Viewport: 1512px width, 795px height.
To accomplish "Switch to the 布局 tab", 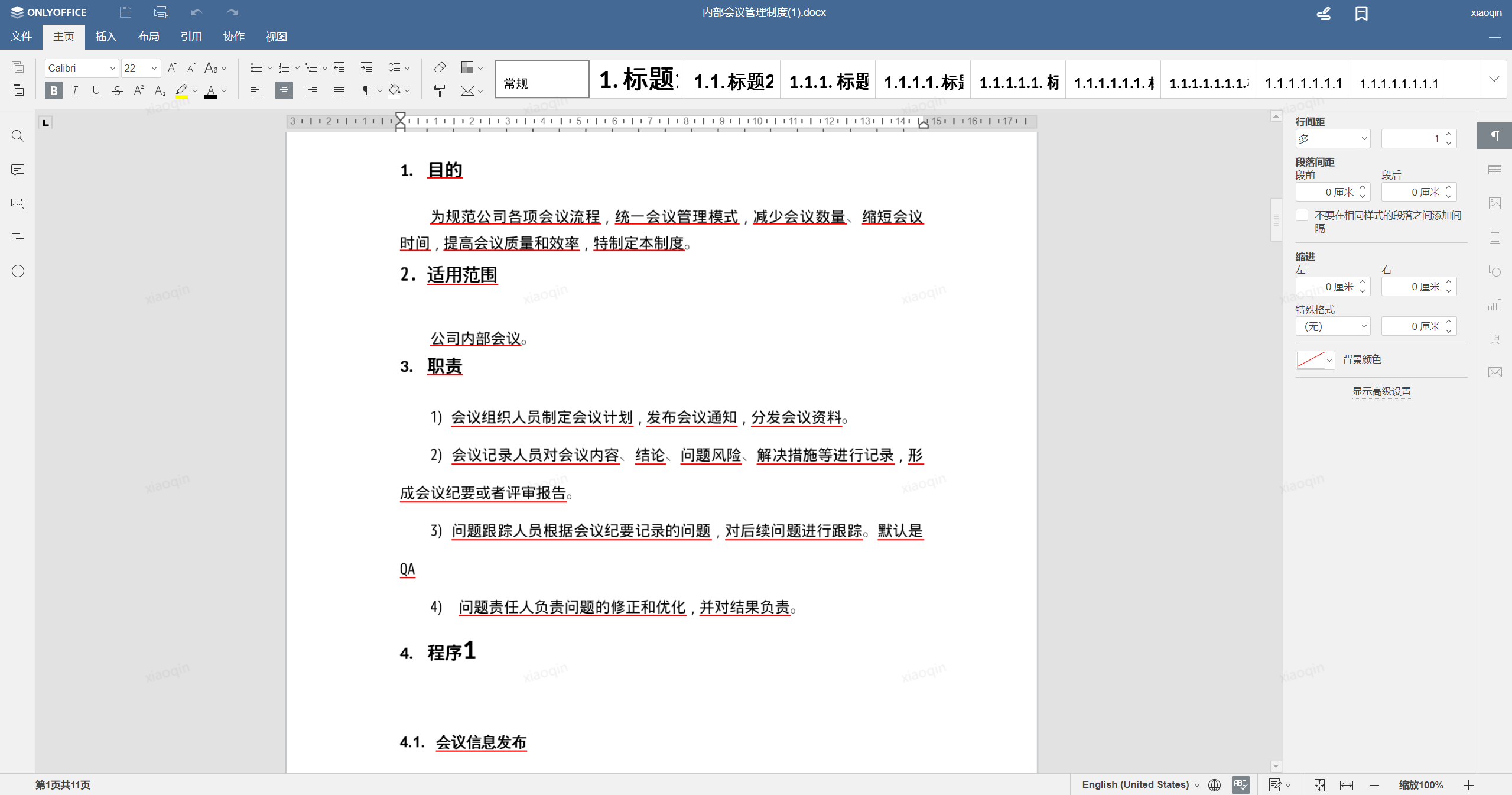I will tap(149, 37).
